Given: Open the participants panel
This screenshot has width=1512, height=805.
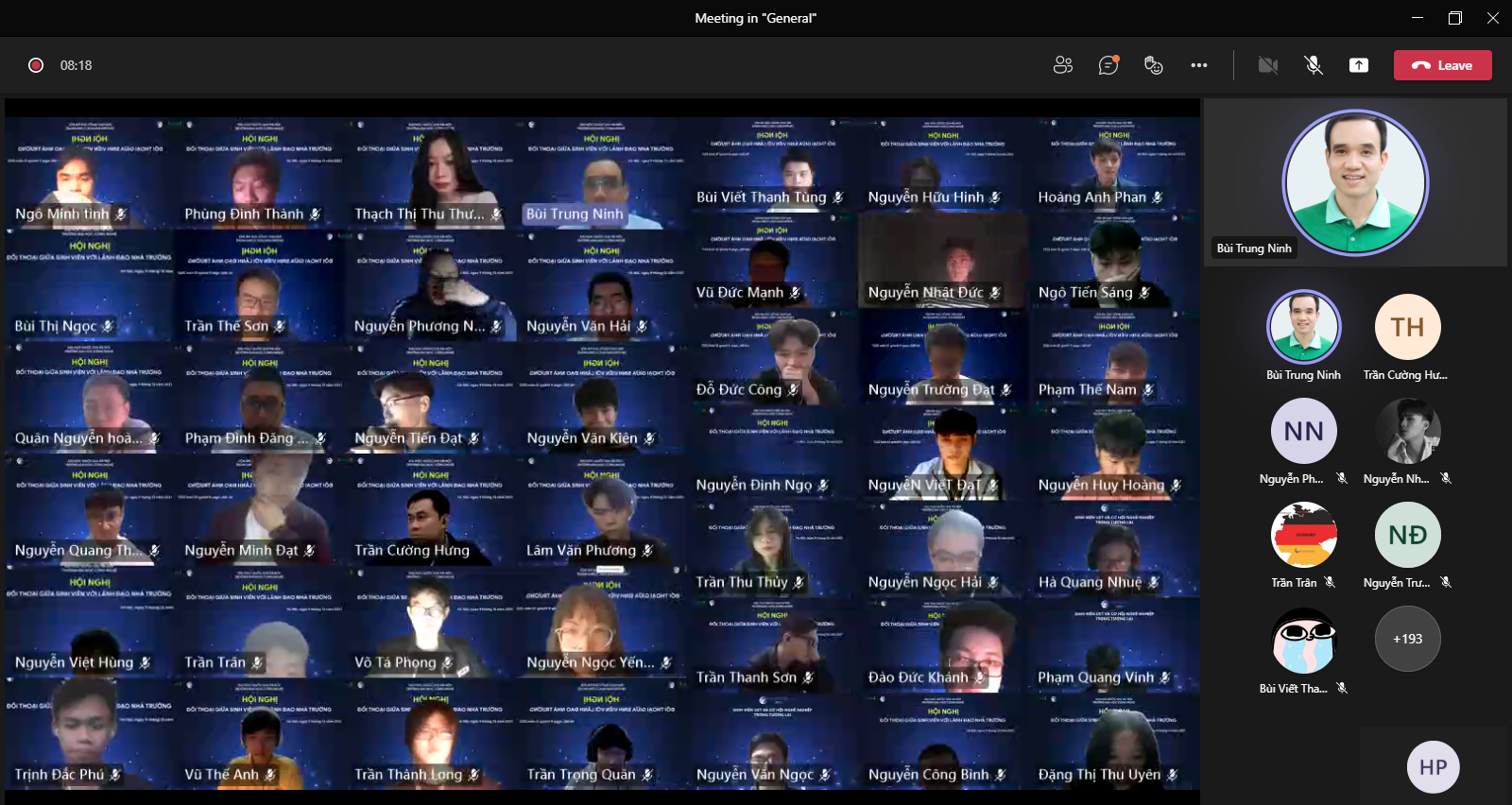Looking at the screenshot, I should point(1062,65).
